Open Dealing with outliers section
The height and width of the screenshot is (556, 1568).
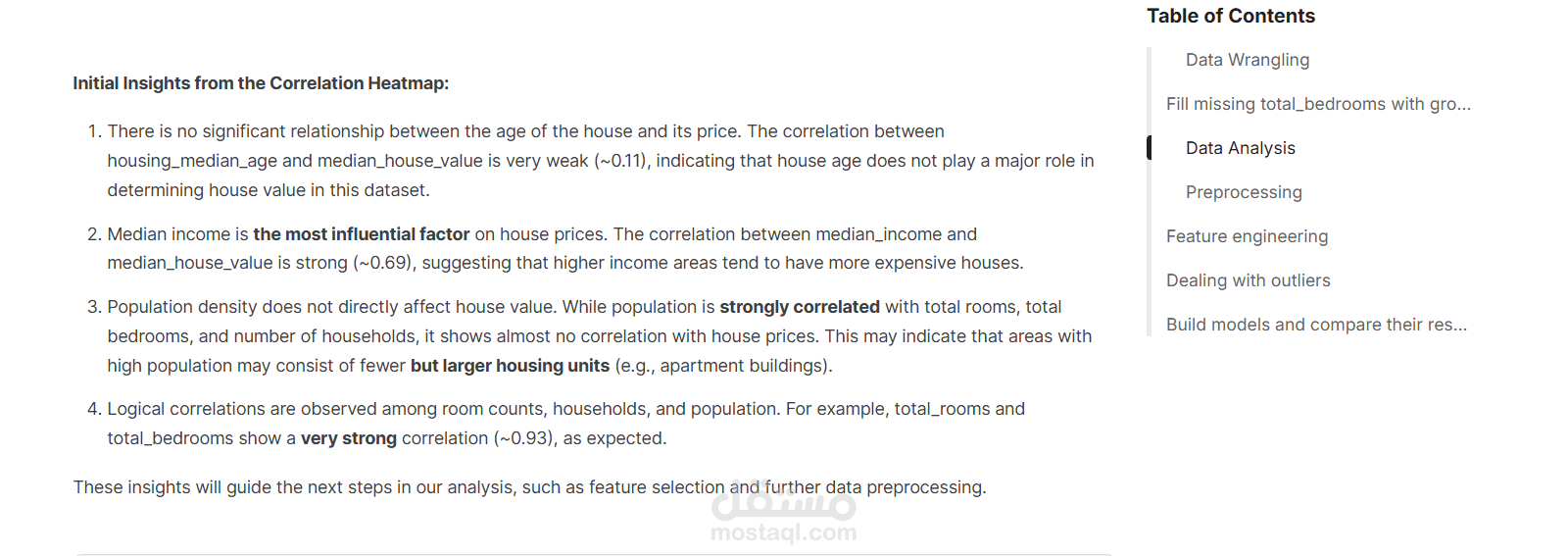click(x=1248, y=280)
